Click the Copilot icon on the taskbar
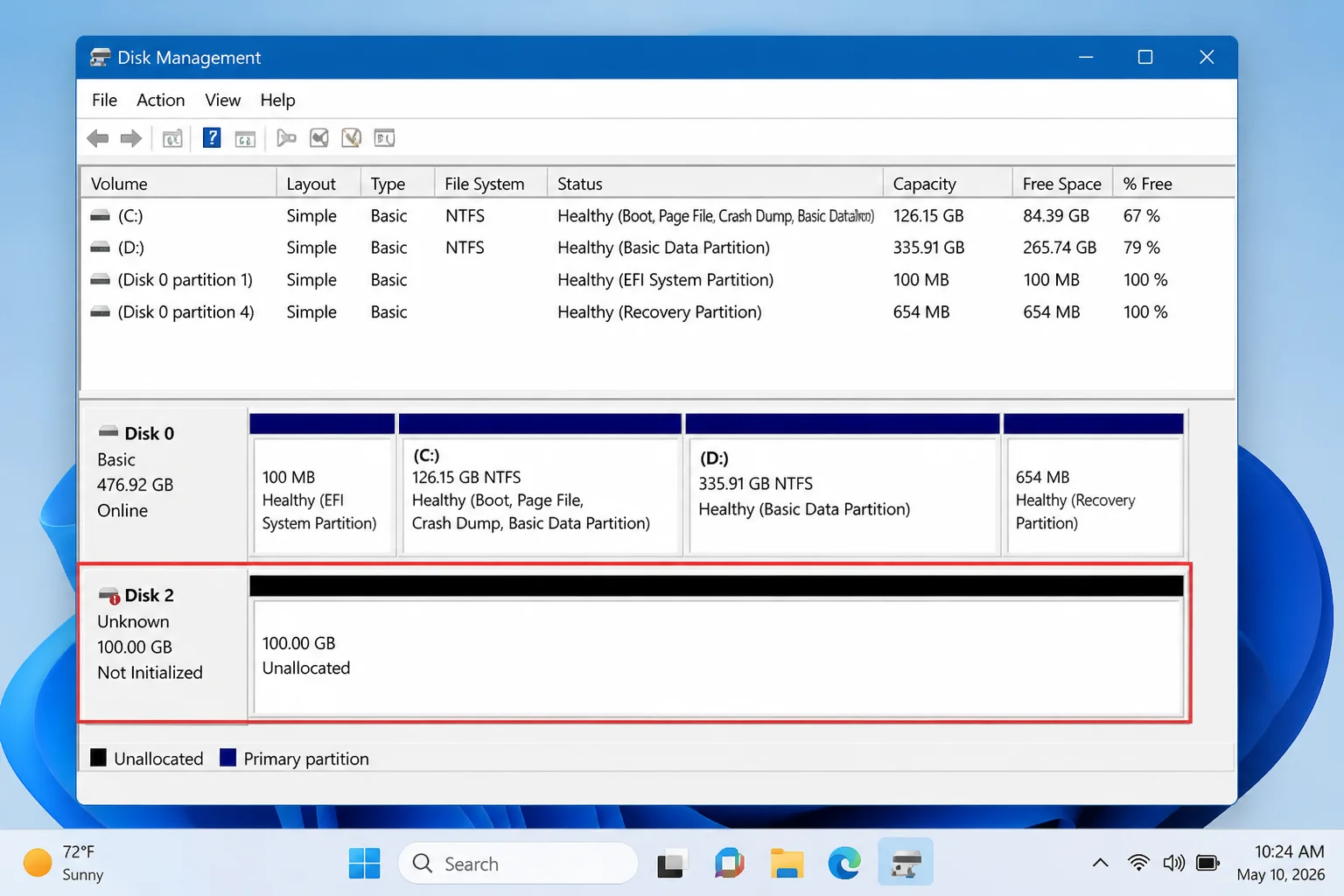This screenshot has width=1344, height=896. pos(729,864)
